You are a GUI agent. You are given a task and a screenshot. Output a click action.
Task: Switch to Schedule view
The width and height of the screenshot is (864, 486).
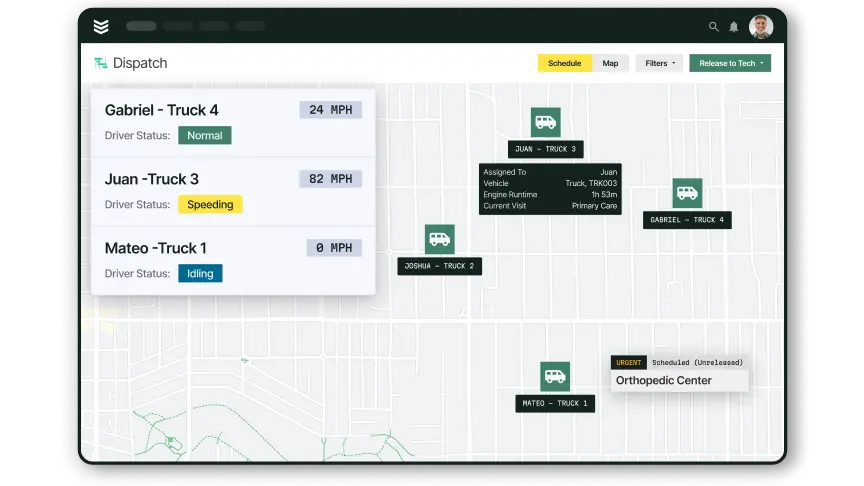(565, 63)
